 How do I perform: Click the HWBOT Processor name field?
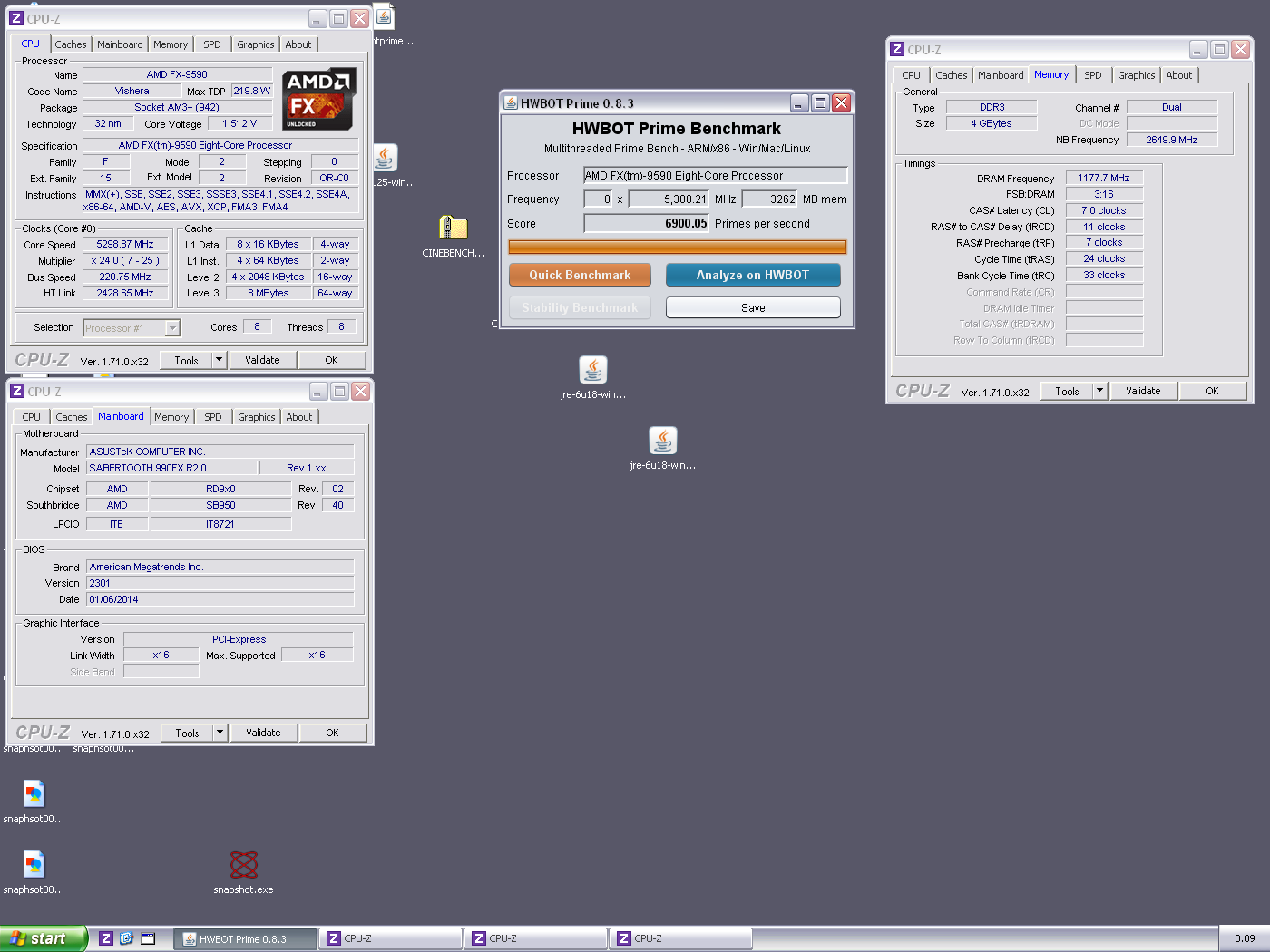(x=715, y=175)
